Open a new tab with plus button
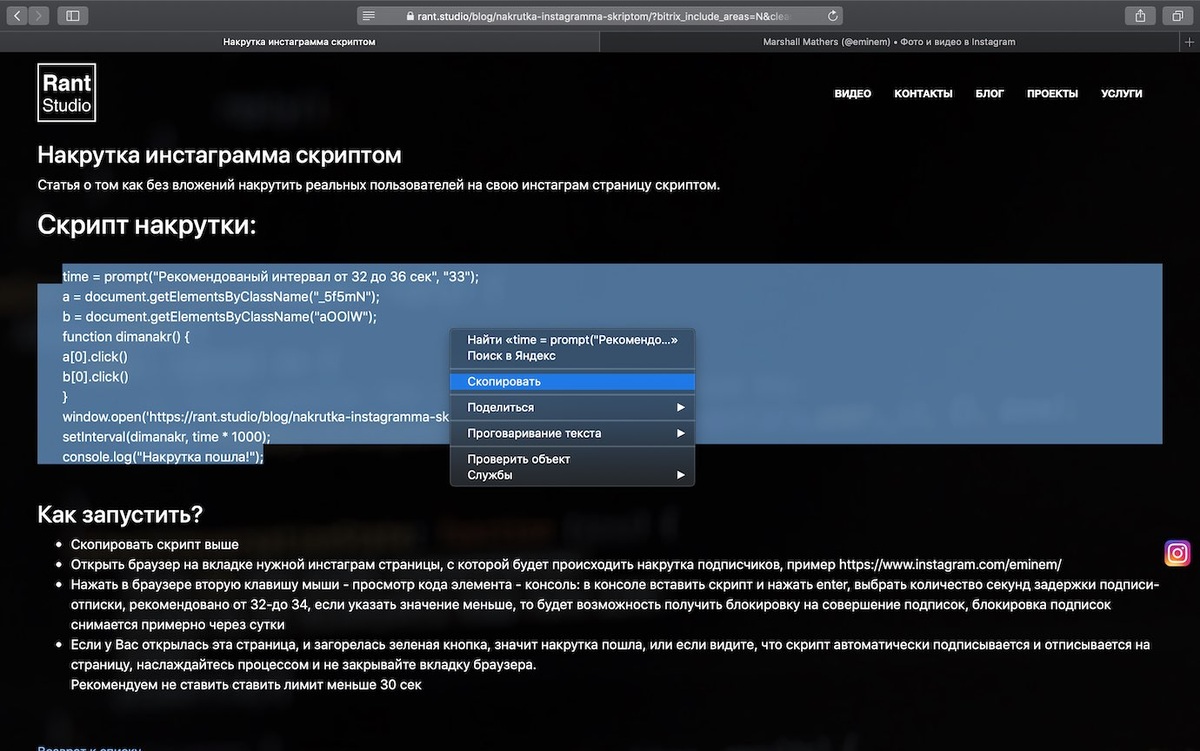Screen dimensions: 1200x751 tap(1189, 42)
